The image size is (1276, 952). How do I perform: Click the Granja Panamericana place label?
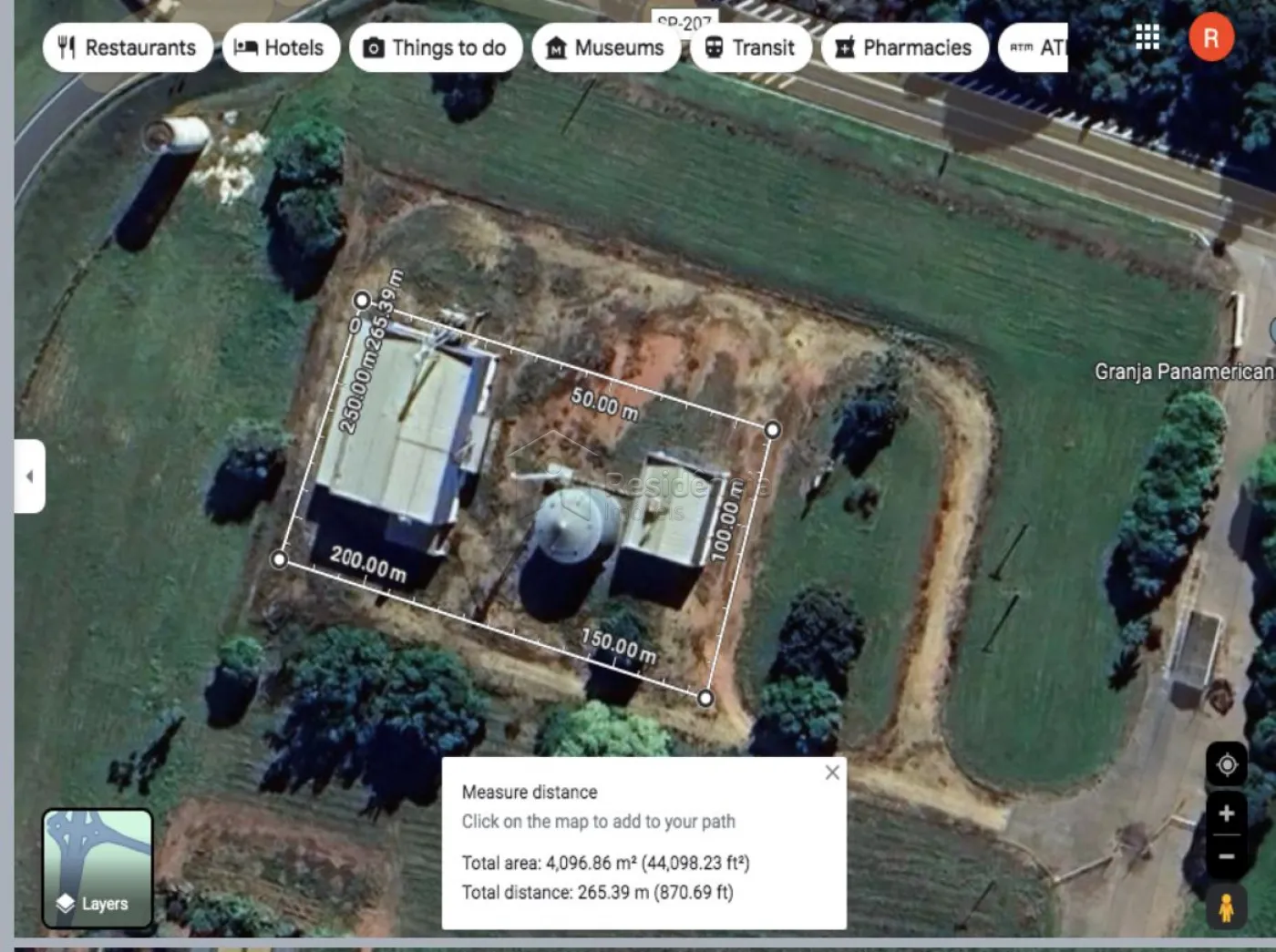(x=1183, y=372)
